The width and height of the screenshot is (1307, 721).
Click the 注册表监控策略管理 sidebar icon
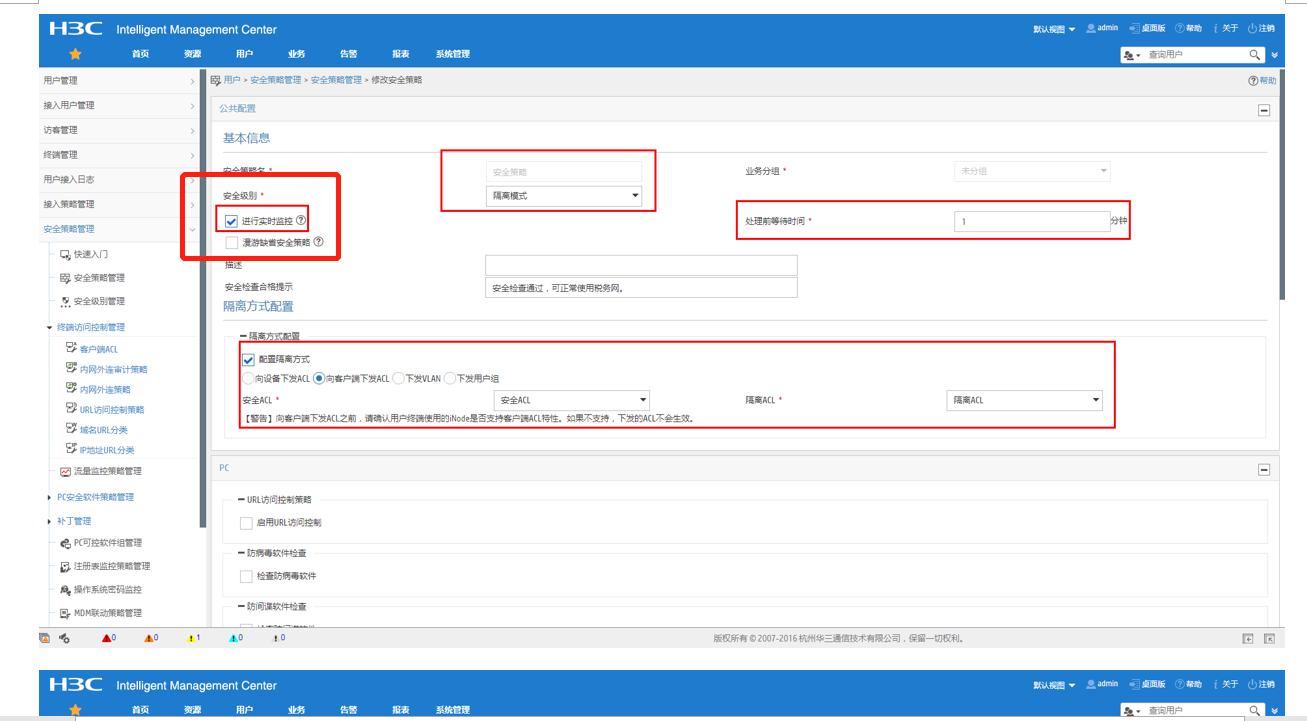(x=65, y=566)
